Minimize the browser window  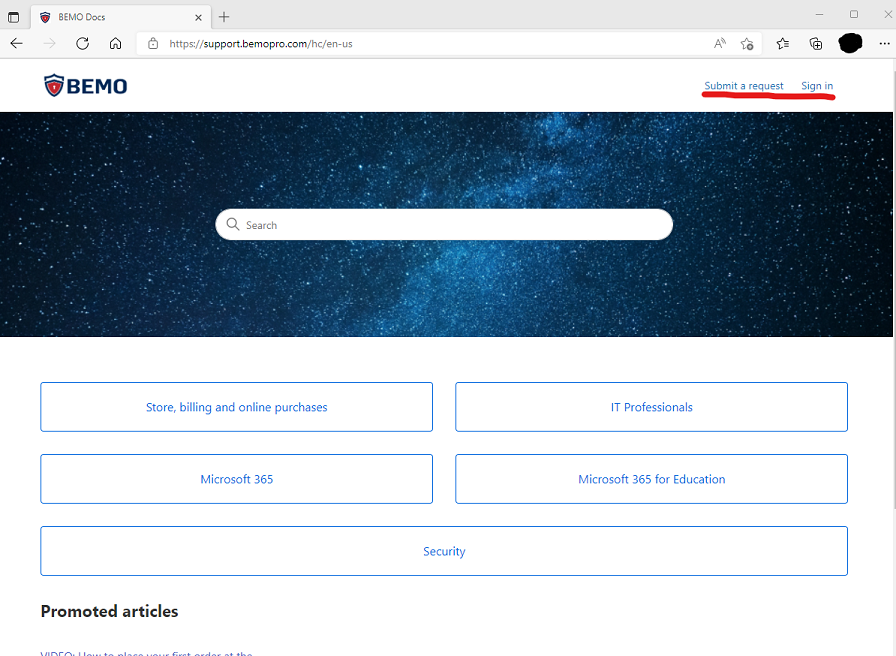click(x=819, y=14)
